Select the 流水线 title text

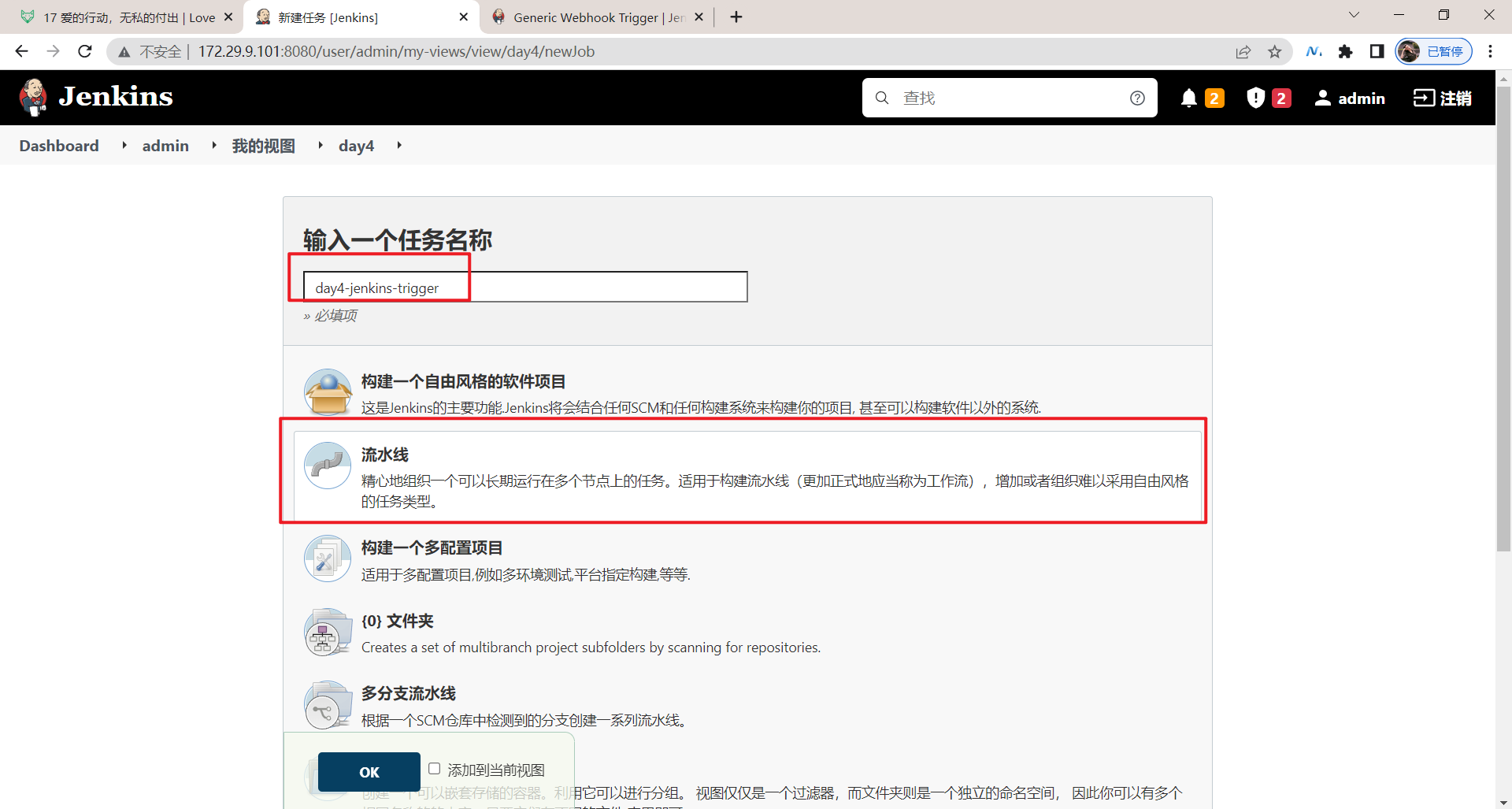[385, 455]
